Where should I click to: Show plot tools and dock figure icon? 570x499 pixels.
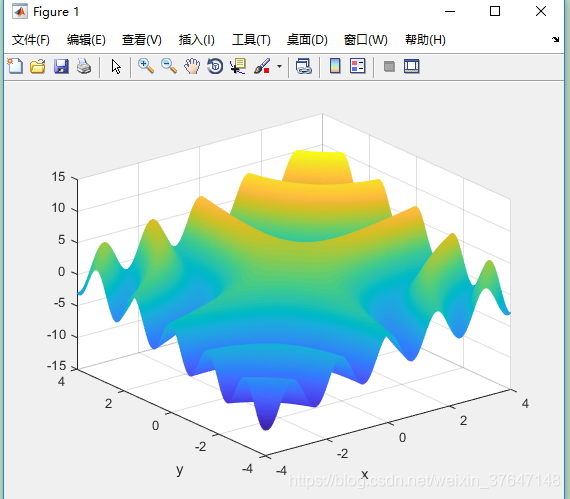coord(412,67)
